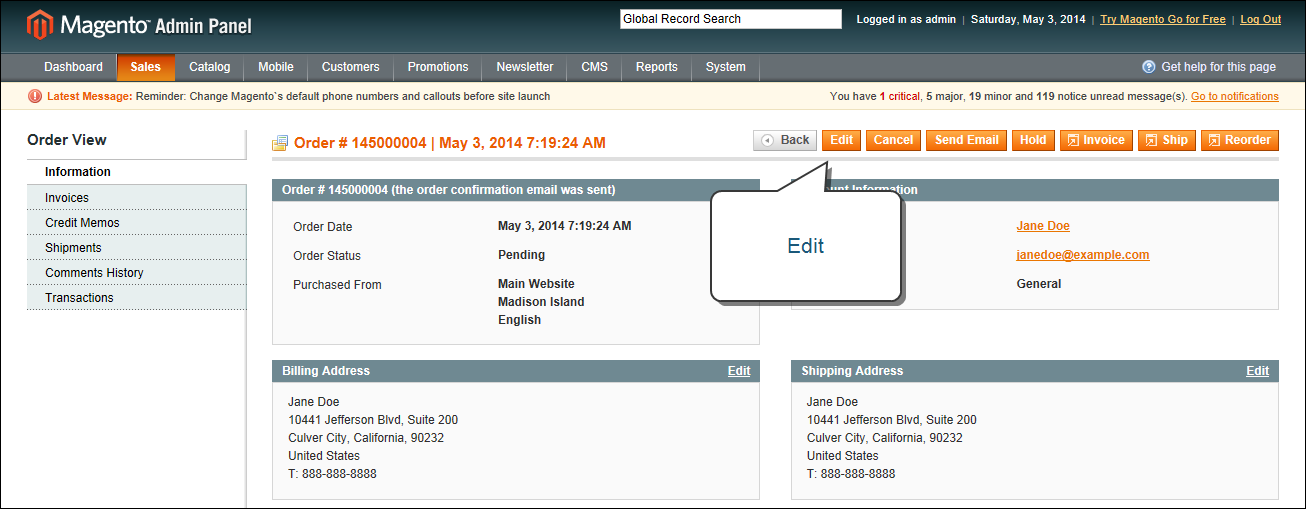Click the latest message warning icon

[35, 96]
